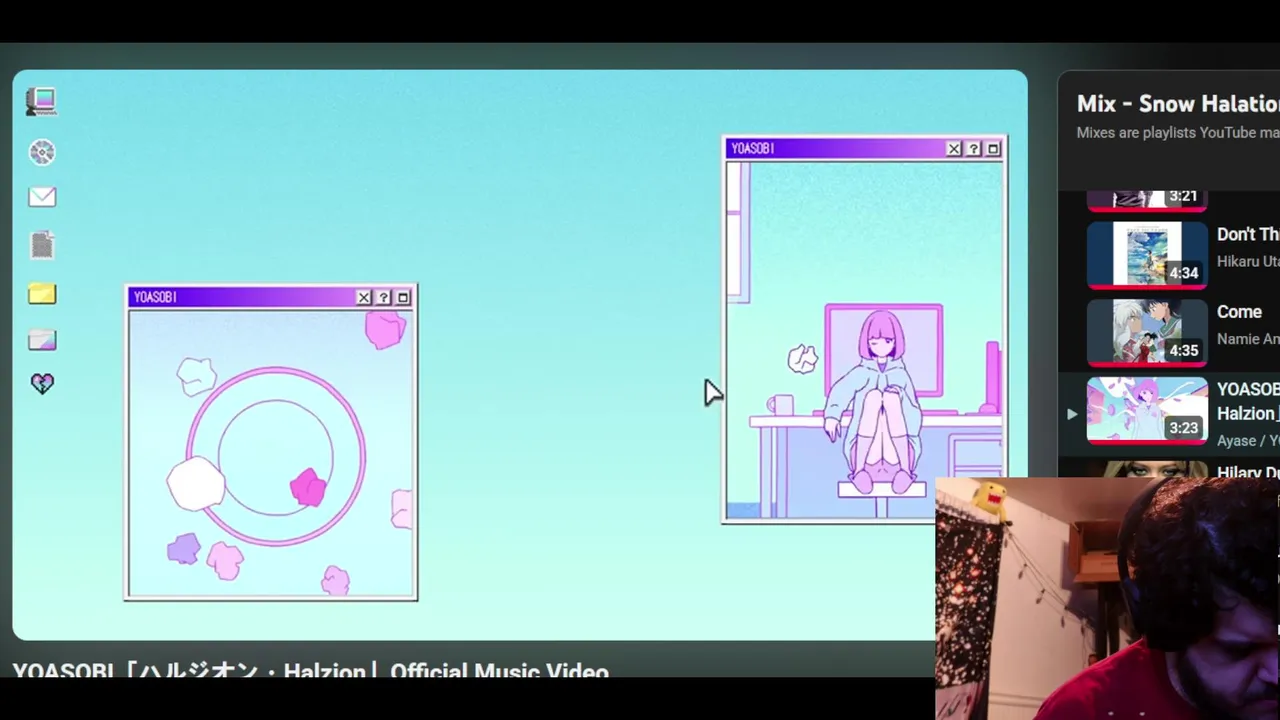Click the square button on the right YOASOBI window
Viewport: 1280px width, 720px height.
993,148
